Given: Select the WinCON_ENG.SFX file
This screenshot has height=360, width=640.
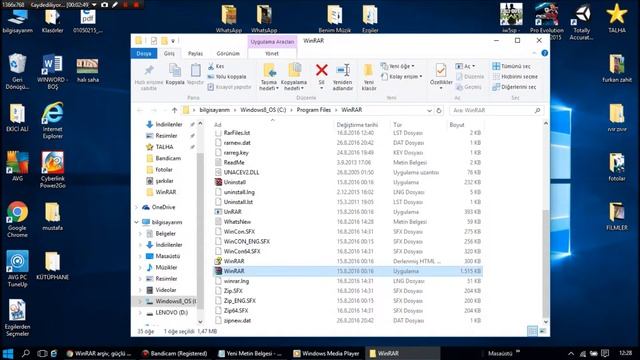Looking at the screenshot, I should (x=247, y=242).
